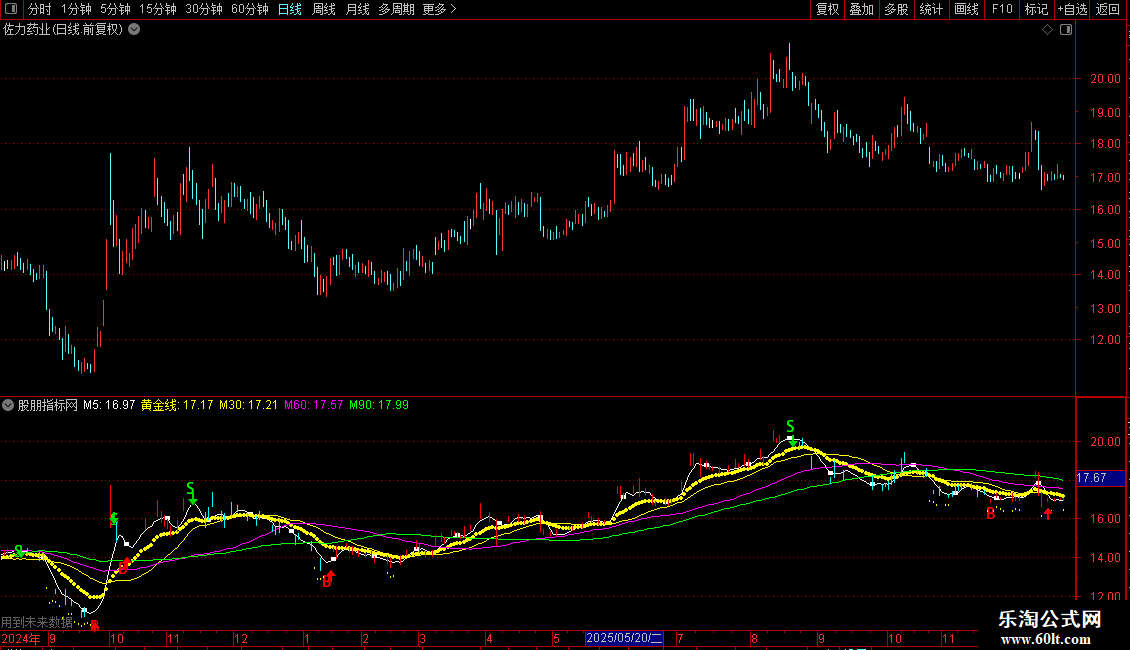This screenshot has height=650, width=1130.
Task: Switch to the 日线 daily chart
Action: 290,9
